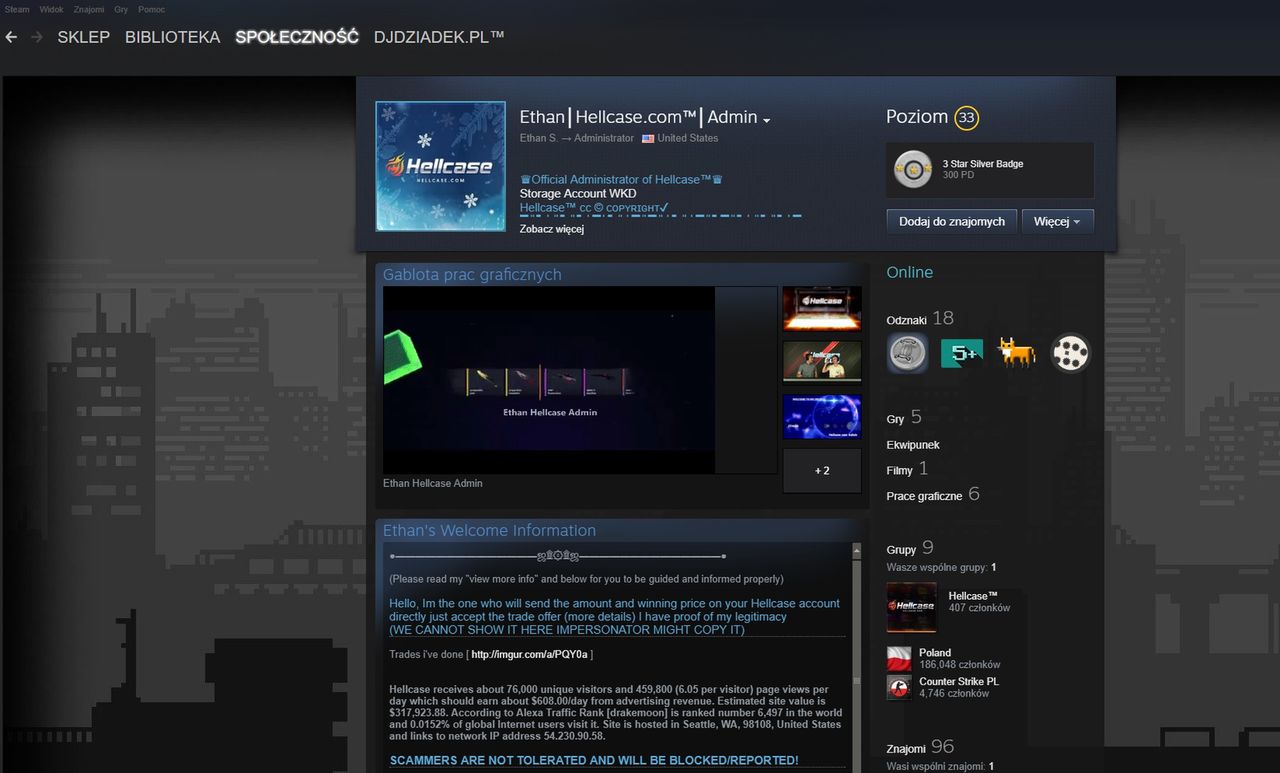Click the United States flag icon
Viewport: 1280px width, 773px height.
[648, 138]
